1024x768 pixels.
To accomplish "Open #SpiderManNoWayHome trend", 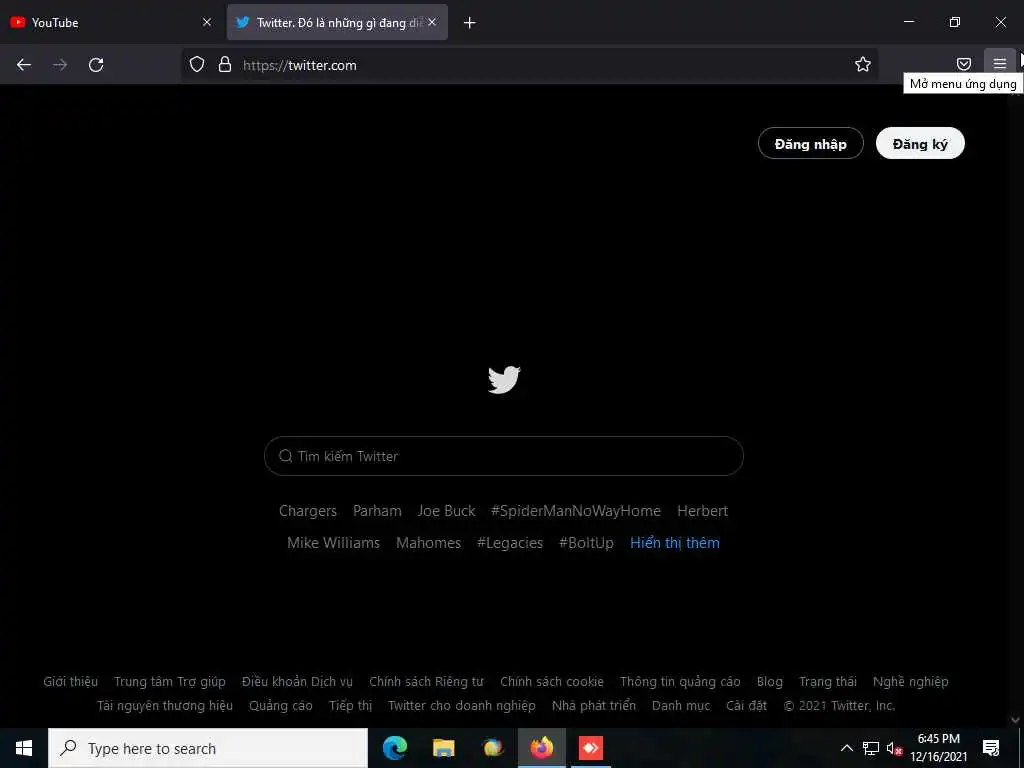I will click(x=575, y=511).
